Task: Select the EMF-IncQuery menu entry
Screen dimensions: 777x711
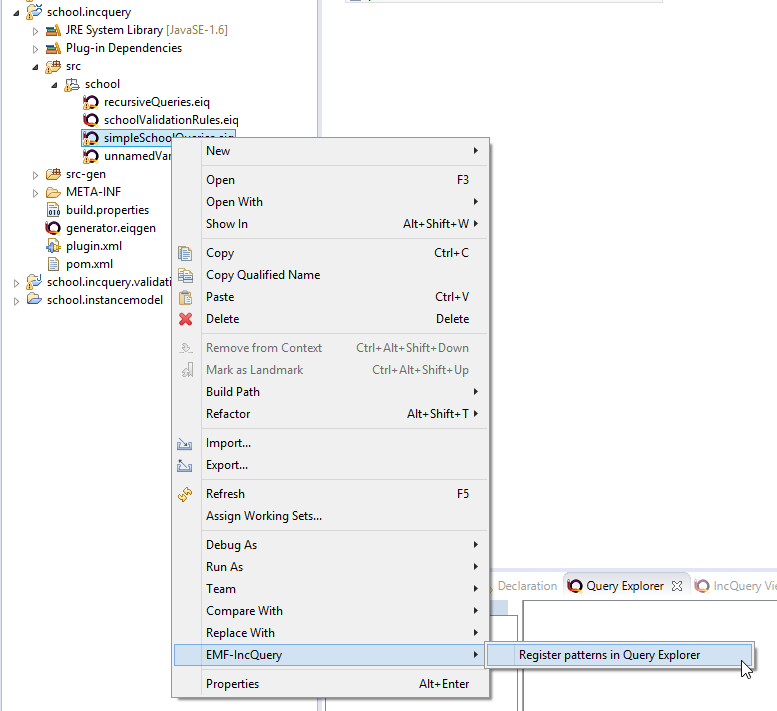Action: (x=331, y=655)
